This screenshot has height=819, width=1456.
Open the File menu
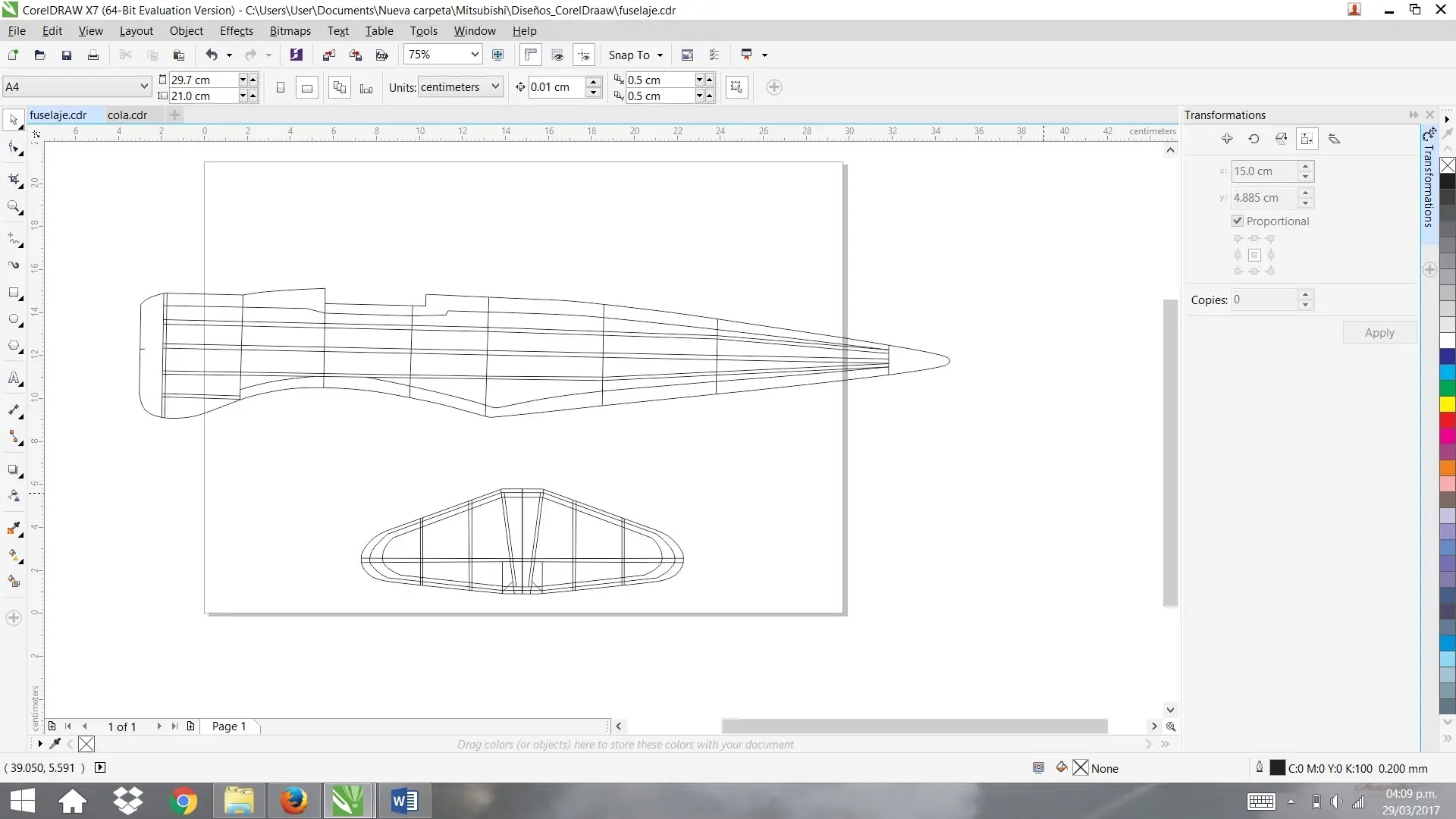click(x=17, y=31)
